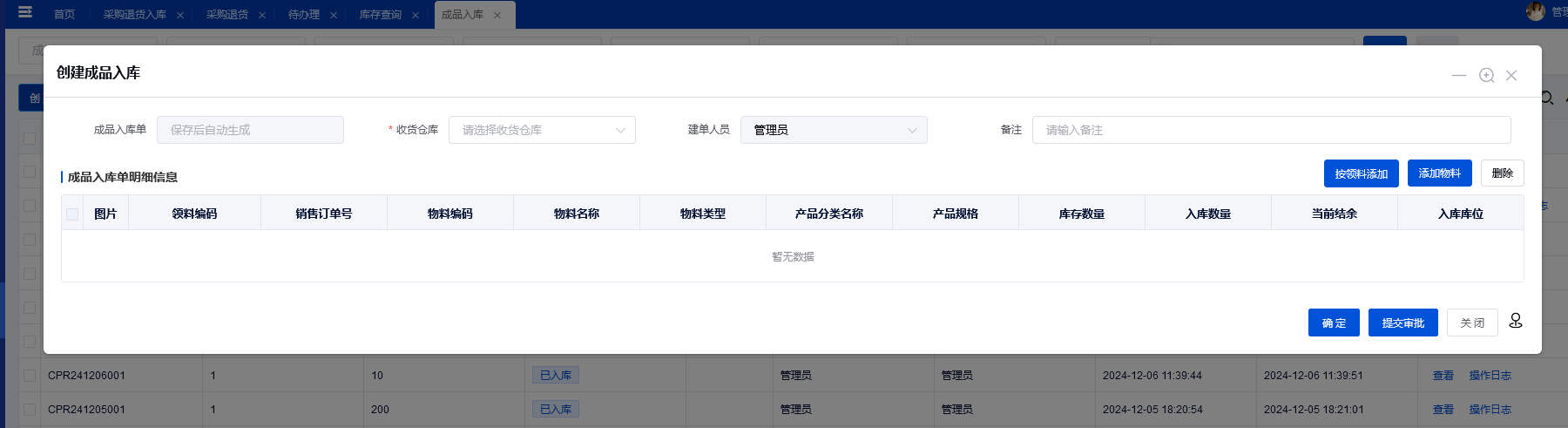Click the 图片 column header

105,214
